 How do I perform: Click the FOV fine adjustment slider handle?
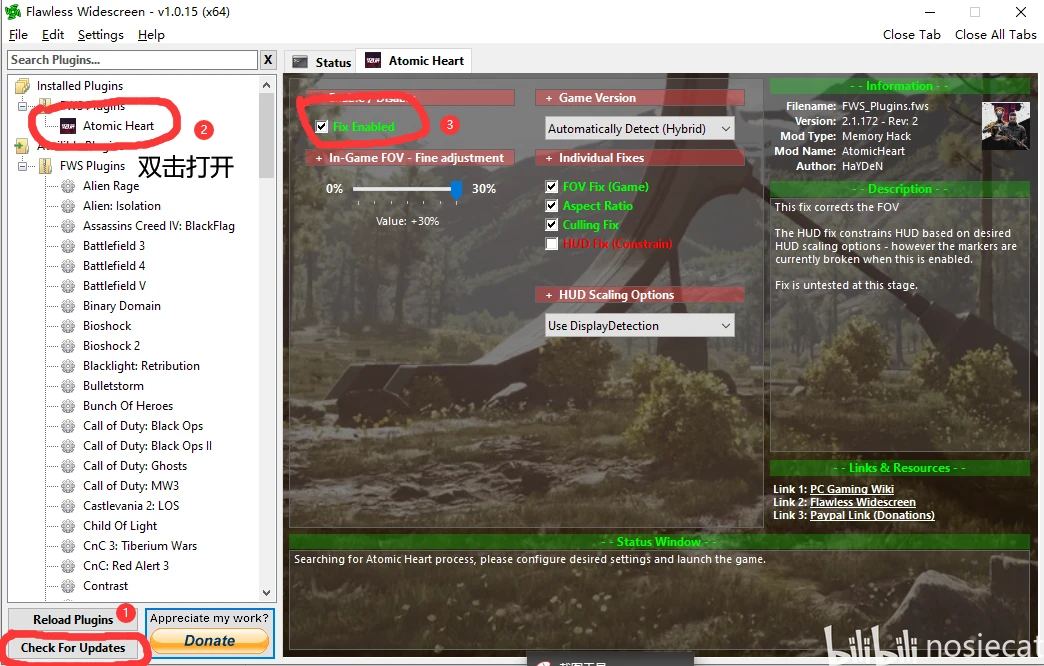[456, 189]
